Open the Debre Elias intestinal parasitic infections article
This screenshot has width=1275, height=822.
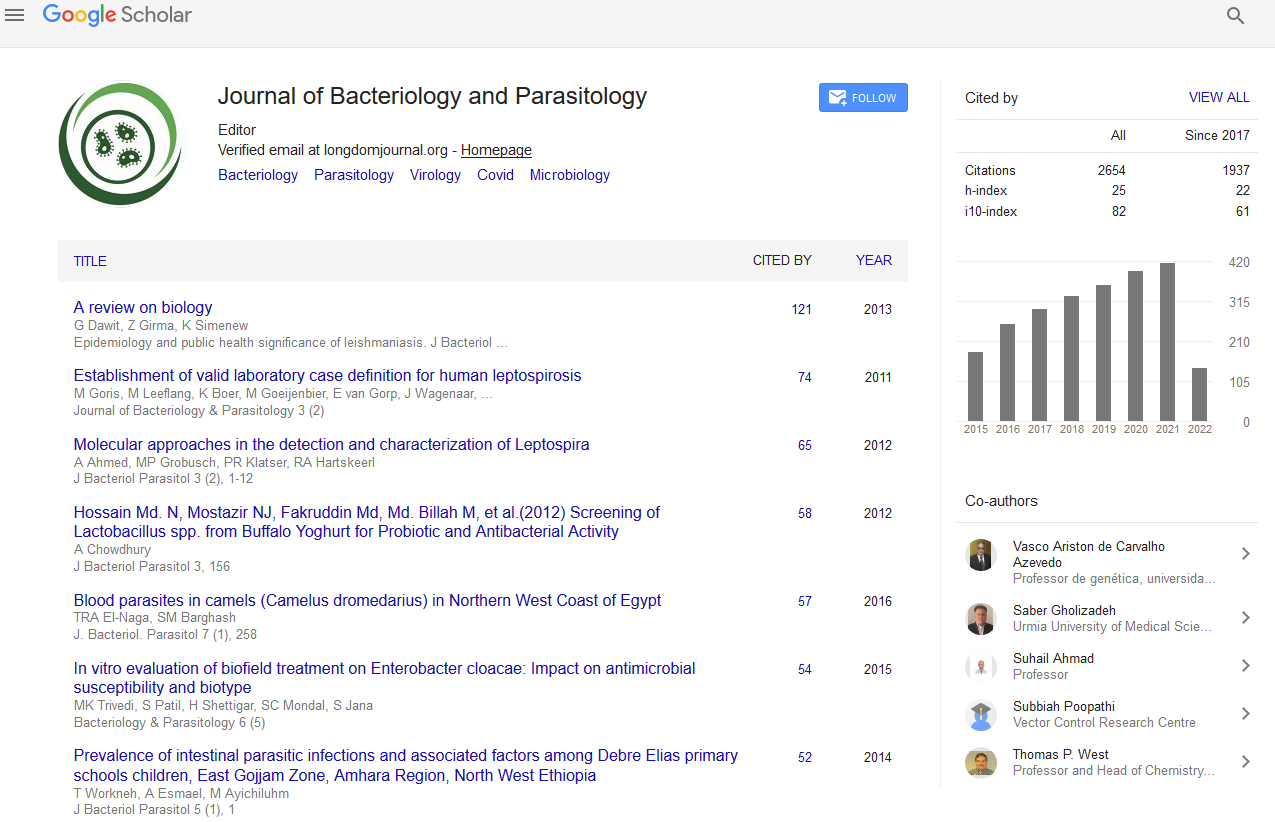(x=406, y=766)
